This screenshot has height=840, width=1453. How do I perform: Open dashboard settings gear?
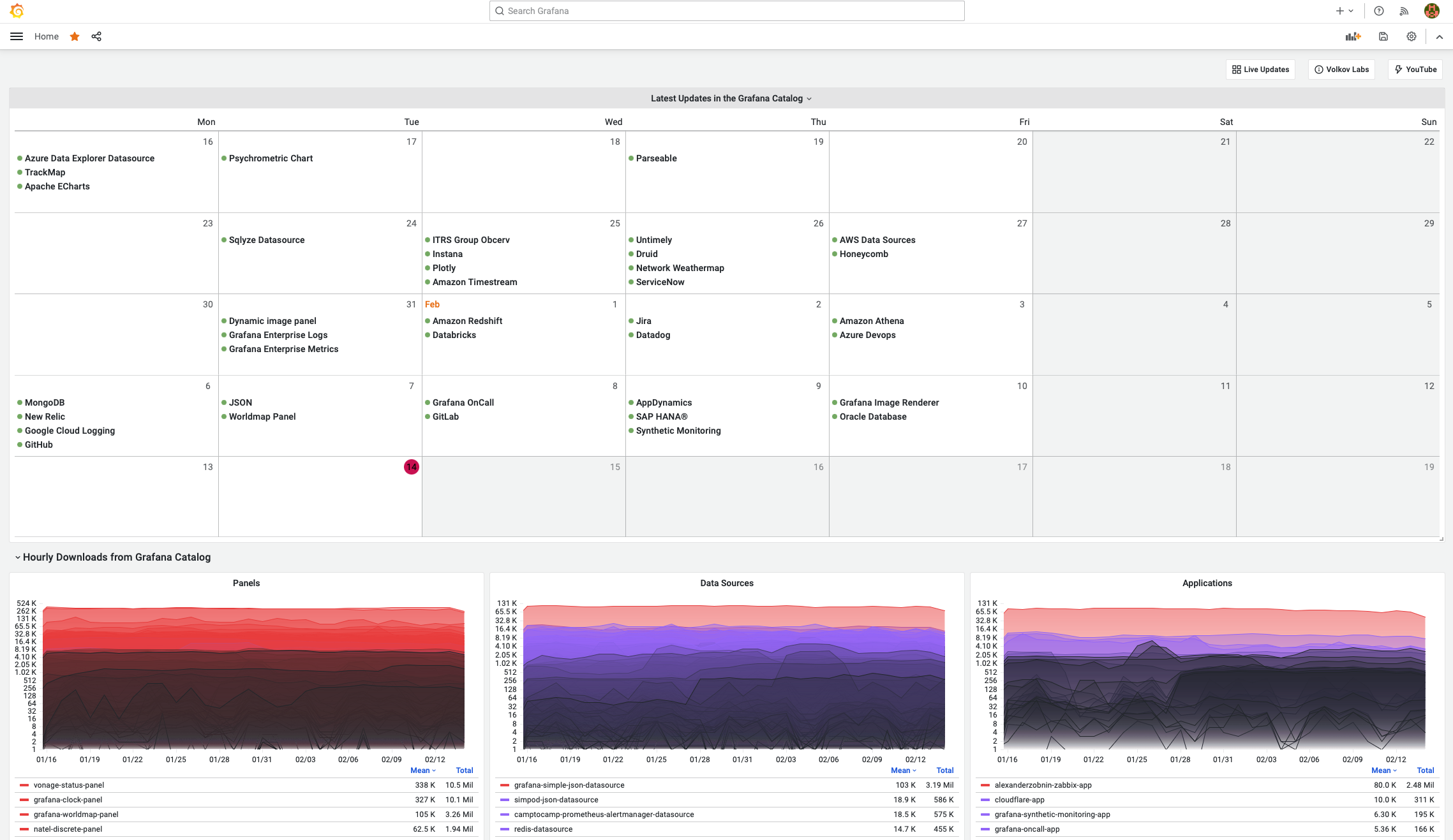coord(1412,36)
